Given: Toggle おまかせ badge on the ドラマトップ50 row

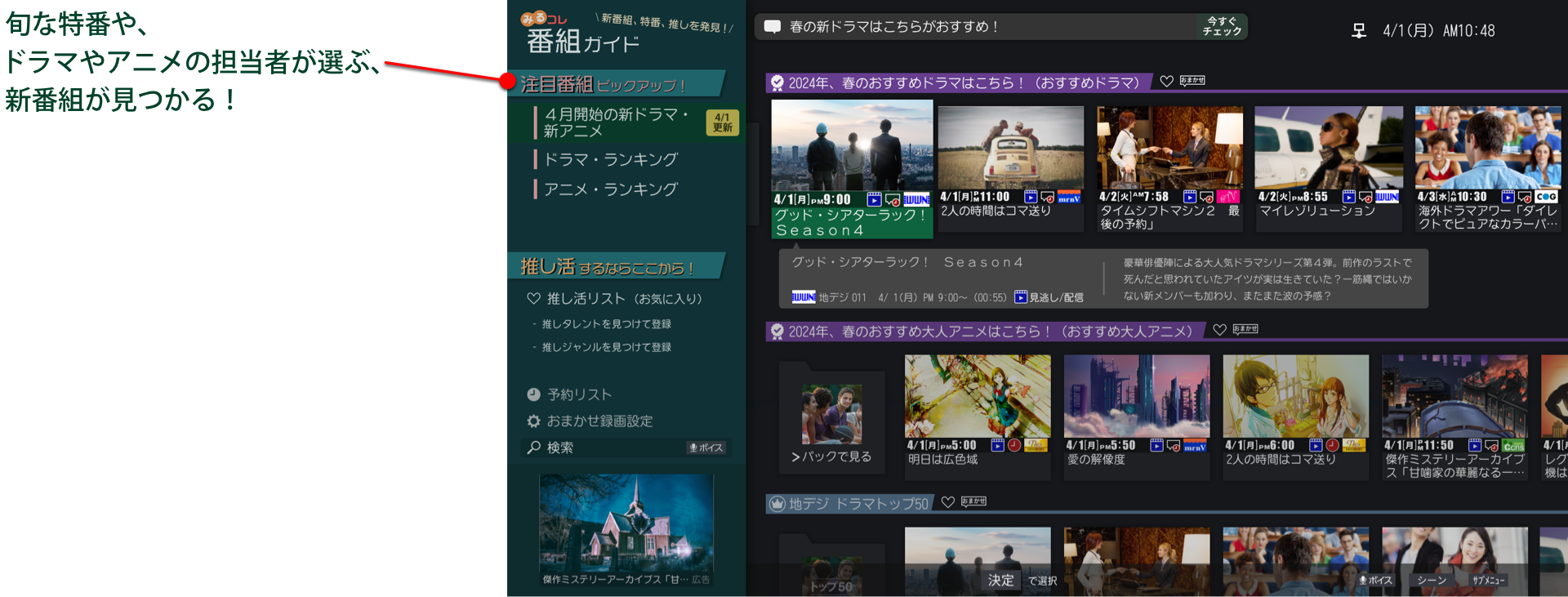Looking at the screenshot, I should point(973,501).
